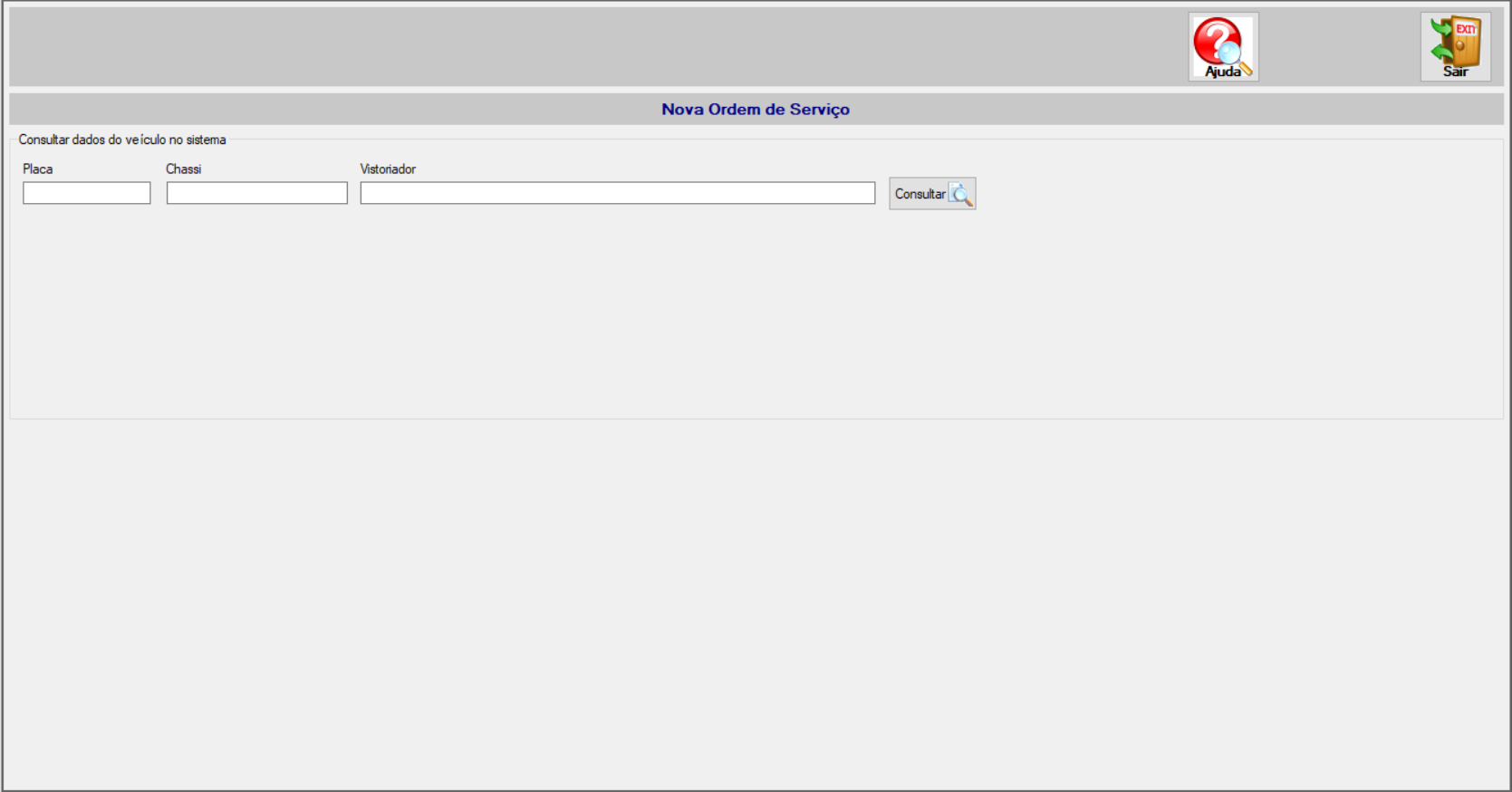Click the Consultar button
The width and height of the screenshot is (1512, 792).
(x=932, y=194)
